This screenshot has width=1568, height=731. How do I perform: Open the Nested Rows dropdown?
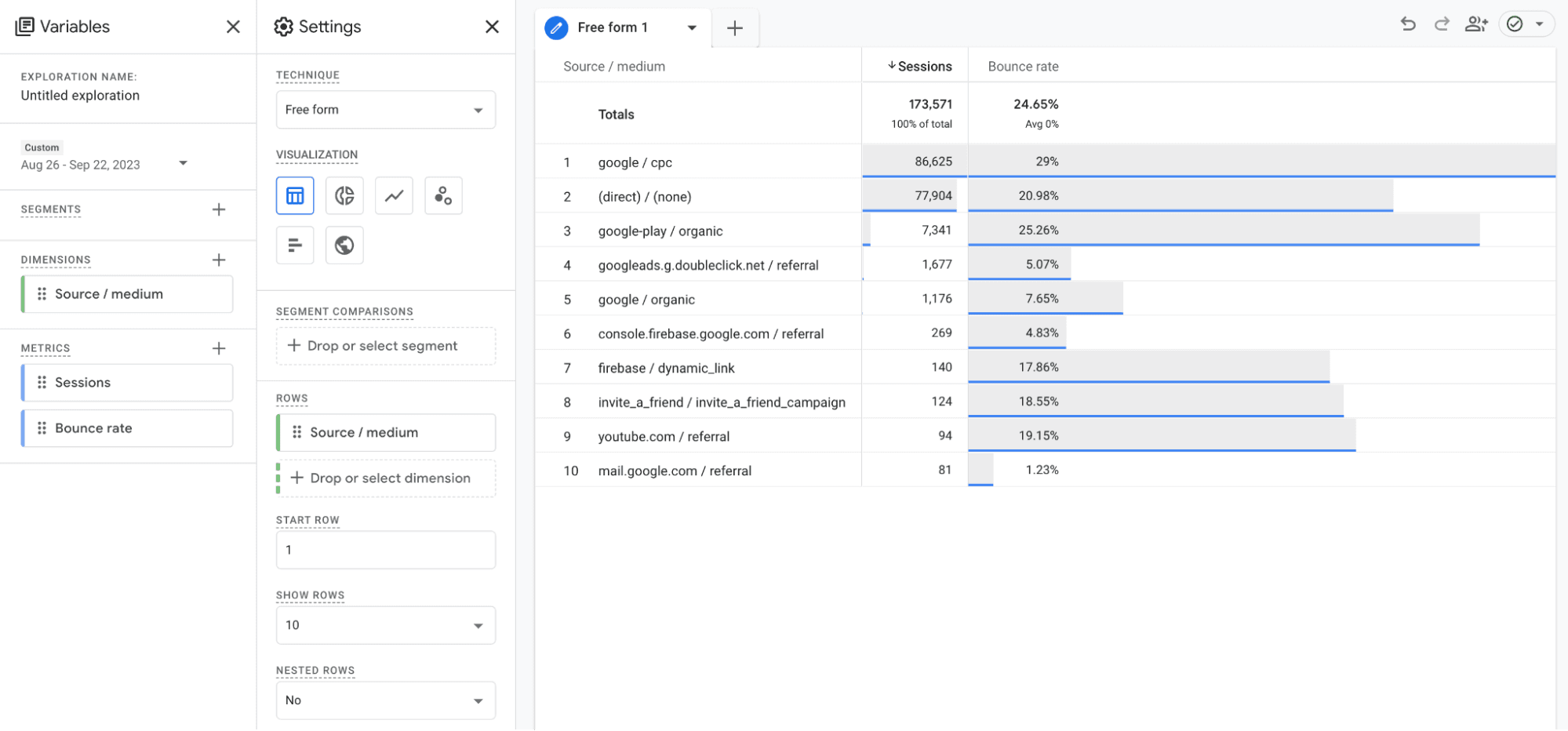click(x=385, y=700)
